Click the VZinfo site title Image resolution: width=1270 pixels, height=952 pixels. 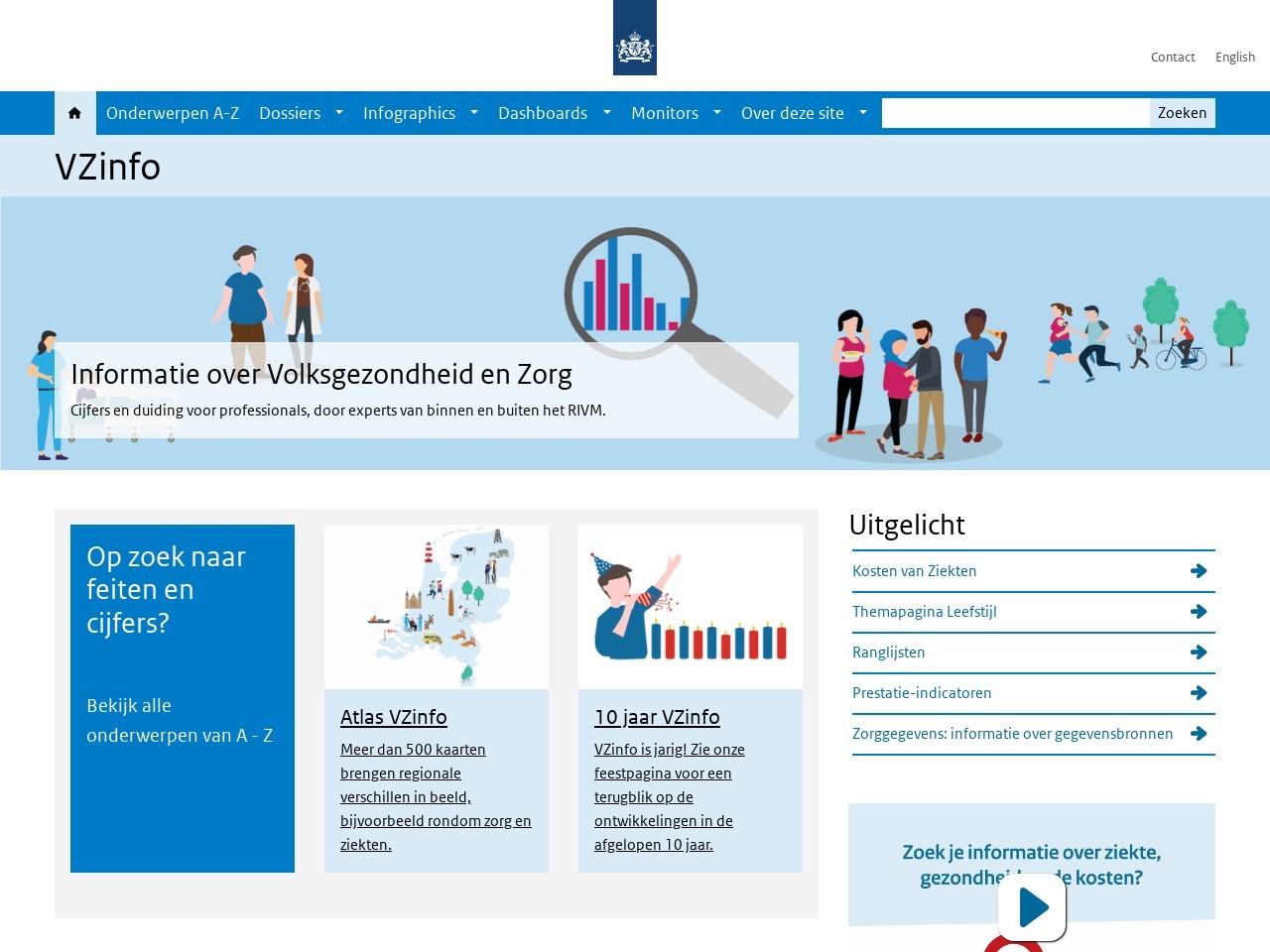click(x=107, y=167)
